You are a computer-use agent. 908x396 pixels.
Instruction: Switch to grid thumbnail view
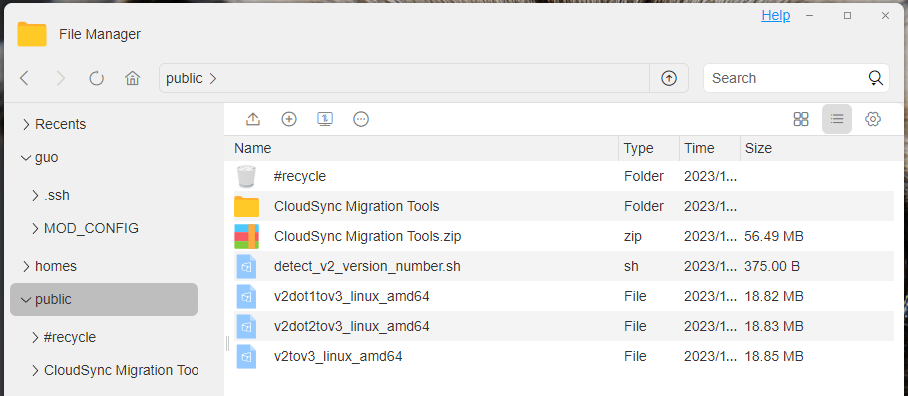(x=801, y=119)
